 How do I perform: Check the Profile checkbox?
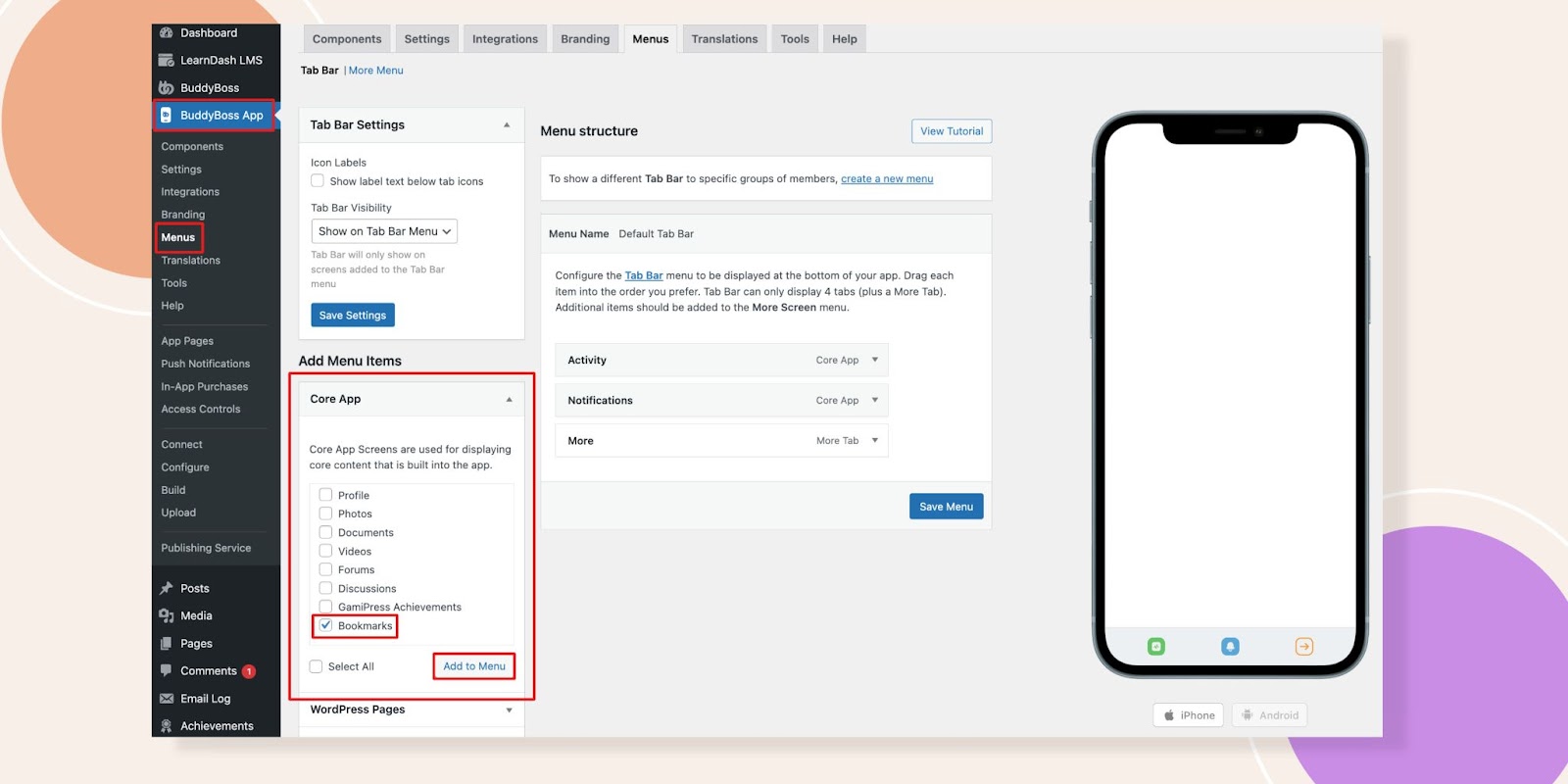325,495
